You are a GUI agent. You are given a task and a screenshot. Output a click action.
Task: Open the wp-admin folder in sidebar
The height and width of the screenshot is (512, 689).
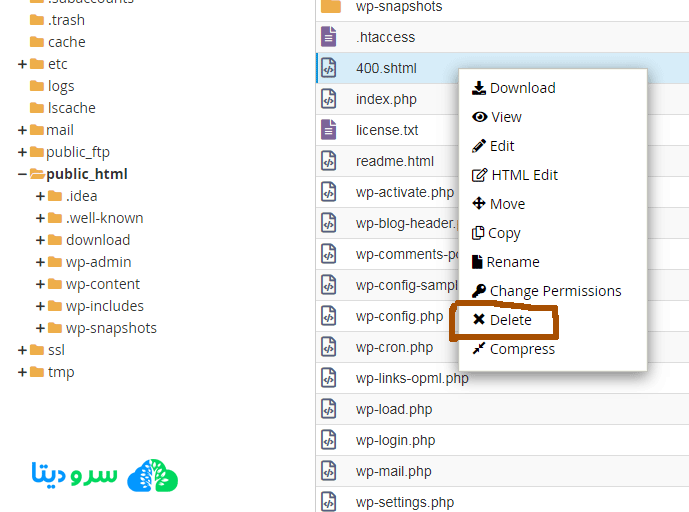pyautogui.click(x=96, y=262)
